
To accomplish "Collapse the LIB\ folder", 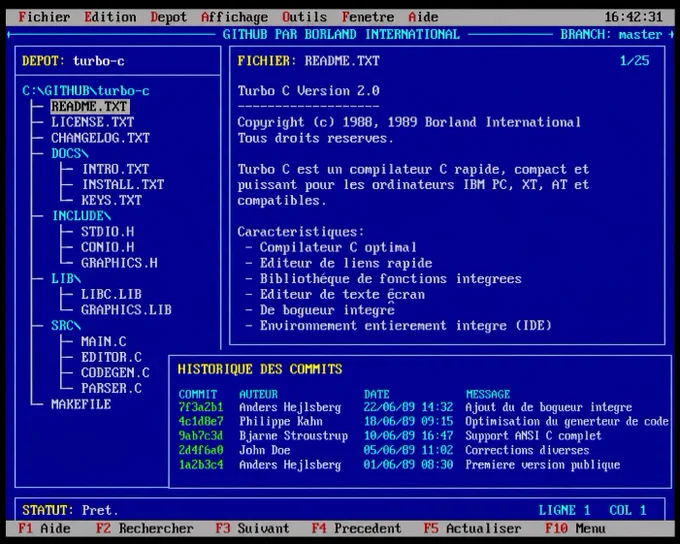I will 66,278.
